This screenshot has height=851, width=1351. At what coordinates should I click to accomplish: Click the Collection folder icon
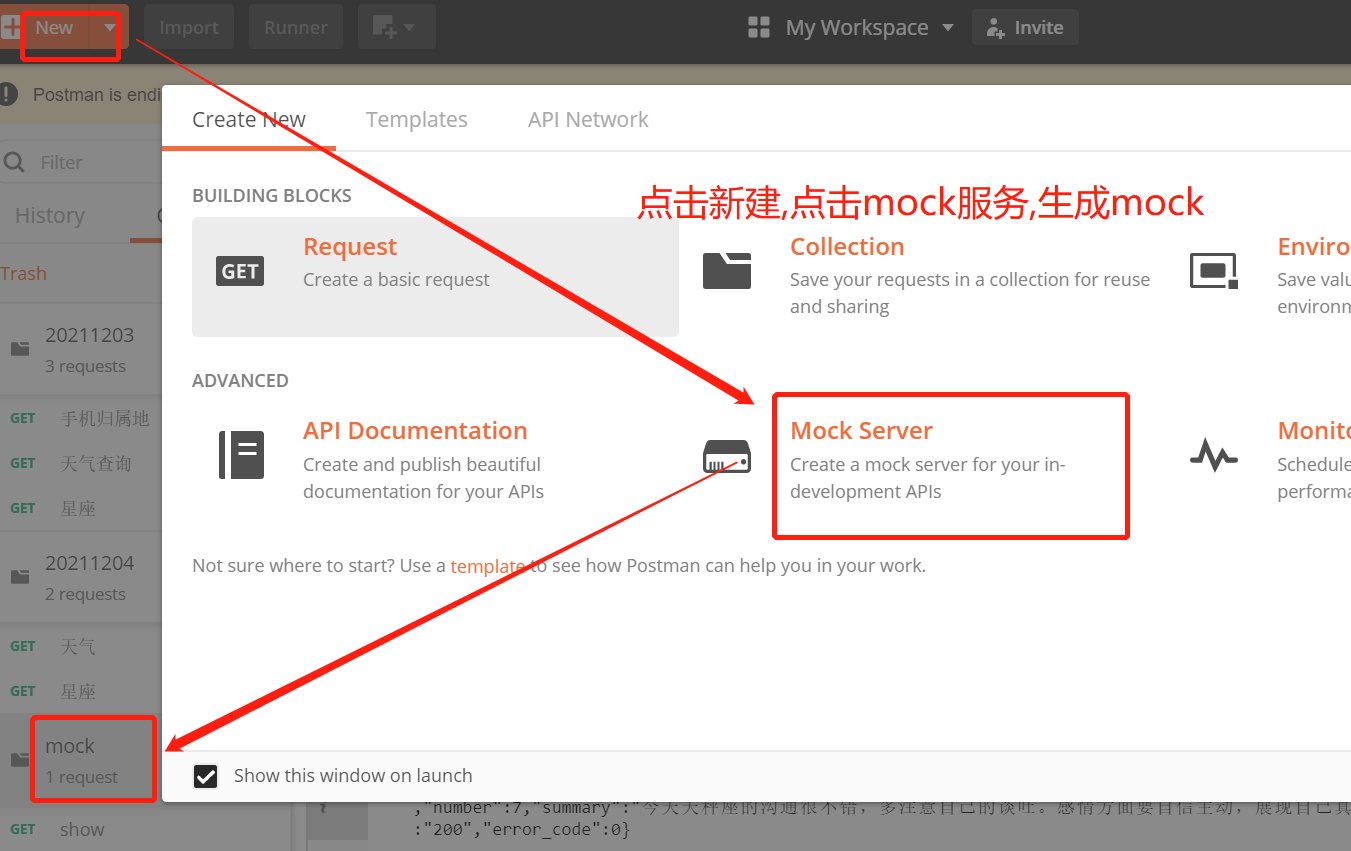pos(727,270)
